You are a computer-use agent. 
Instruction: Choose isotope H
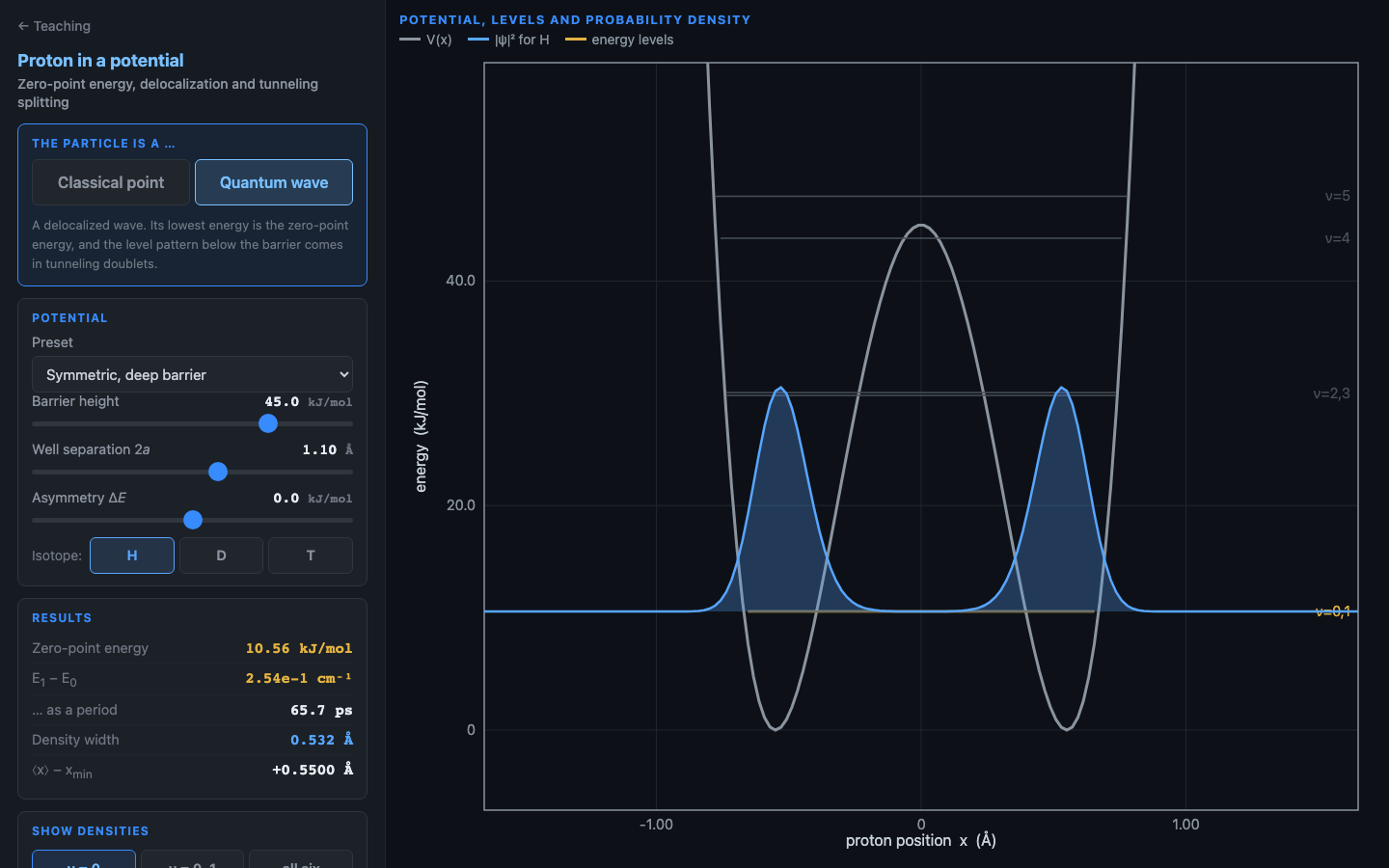[x=132, y=556]
